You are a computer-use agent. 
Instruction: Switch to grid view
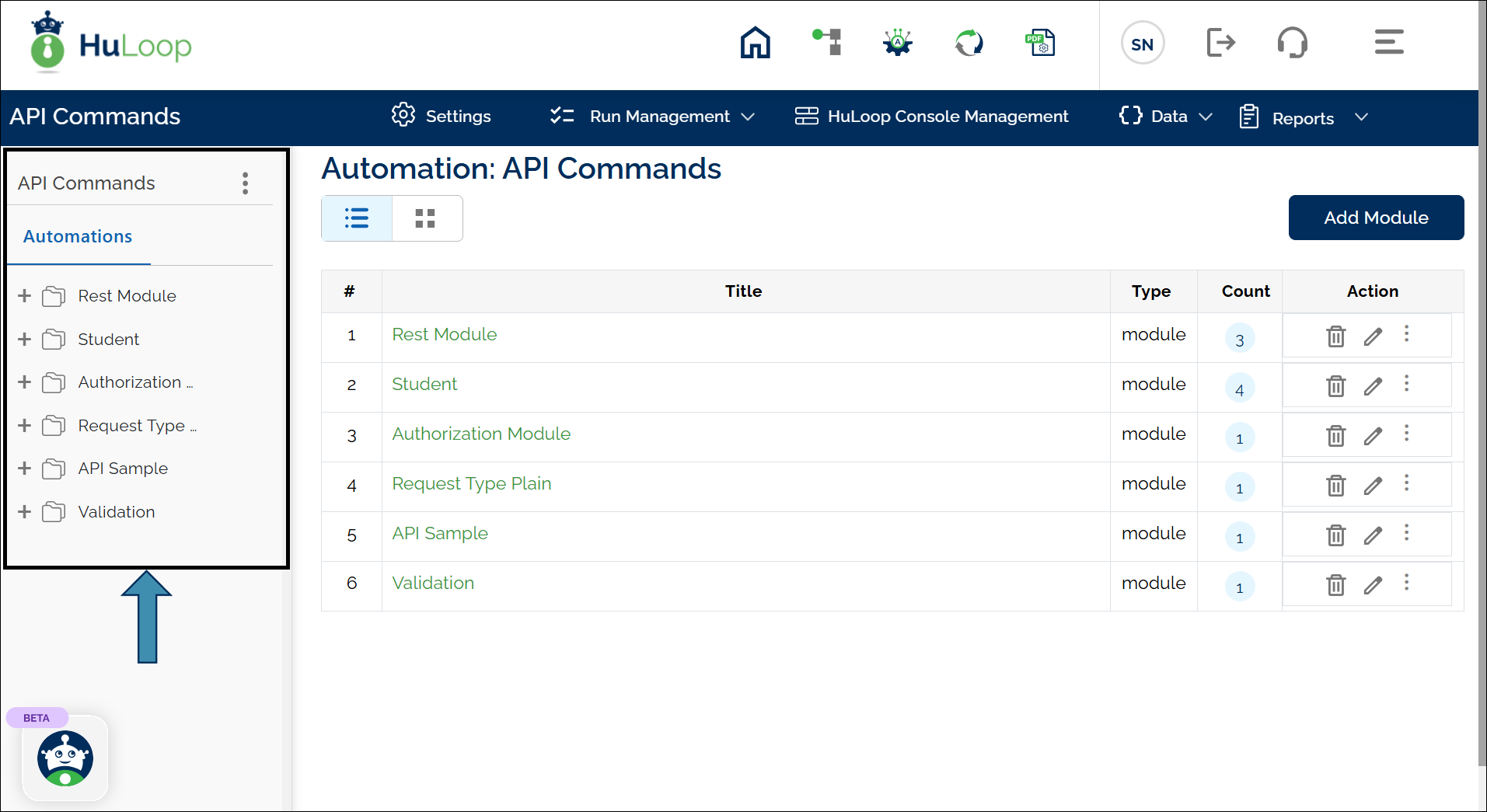[x=425, y=218]
